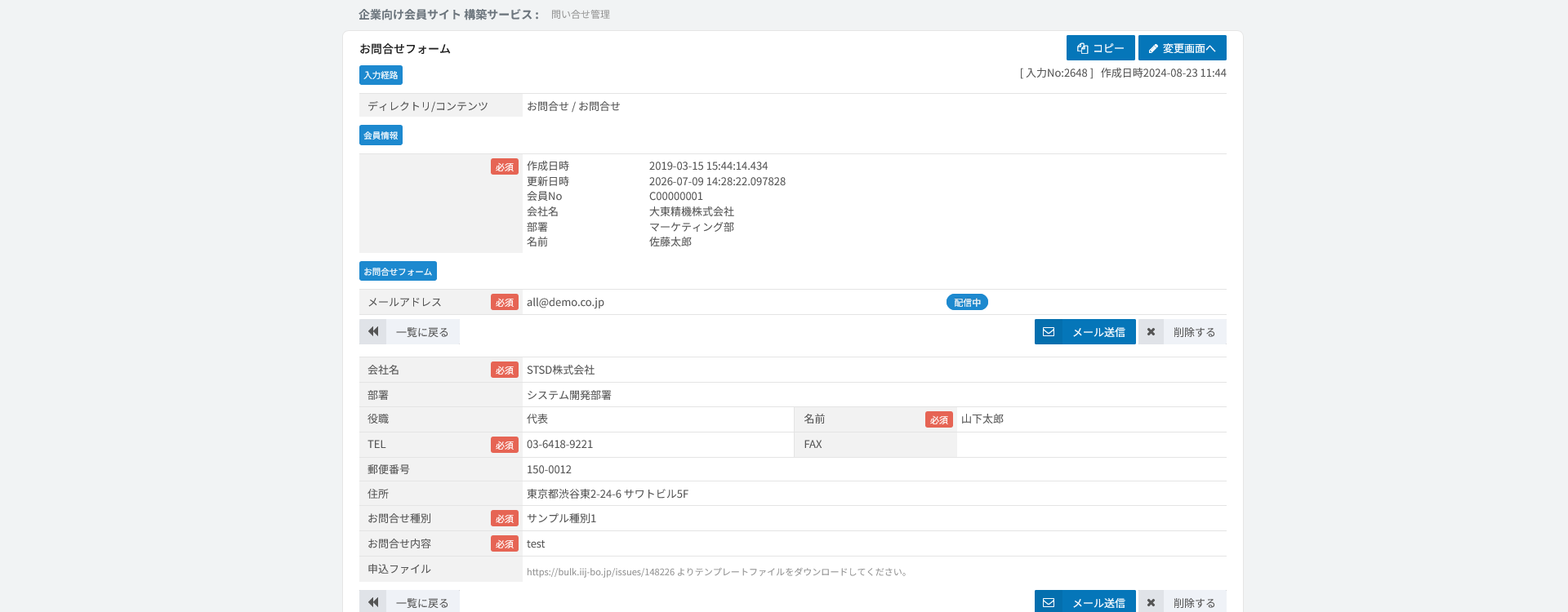Click the lower X delete icon
The height and width of the screenshot is (612, 1568).
1151,603
